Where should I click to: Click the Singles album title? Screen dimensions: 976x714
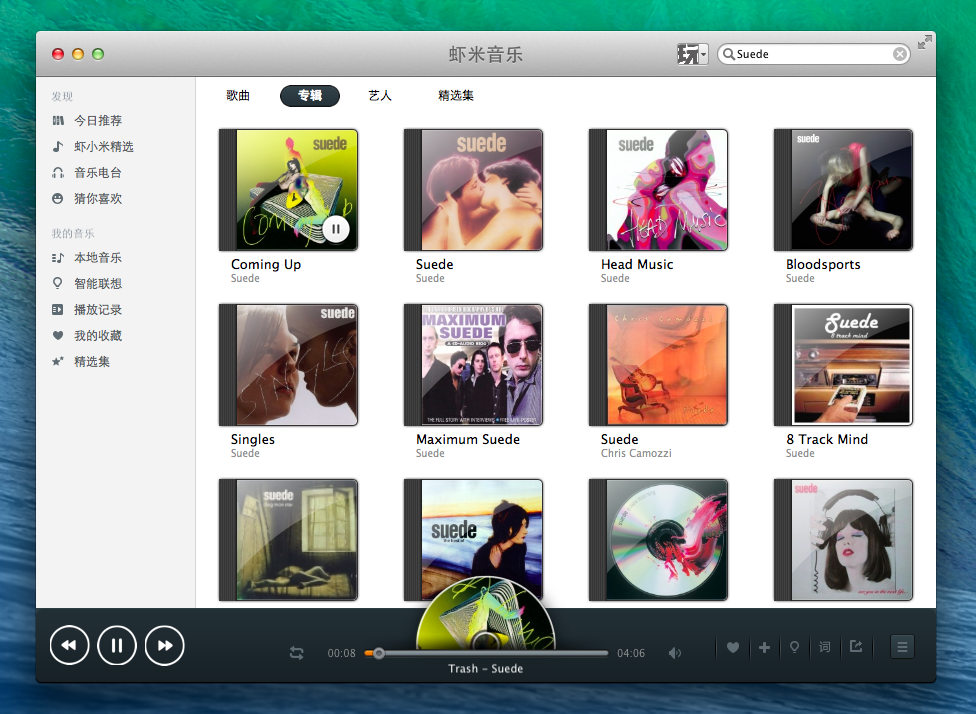coord(252,439)
